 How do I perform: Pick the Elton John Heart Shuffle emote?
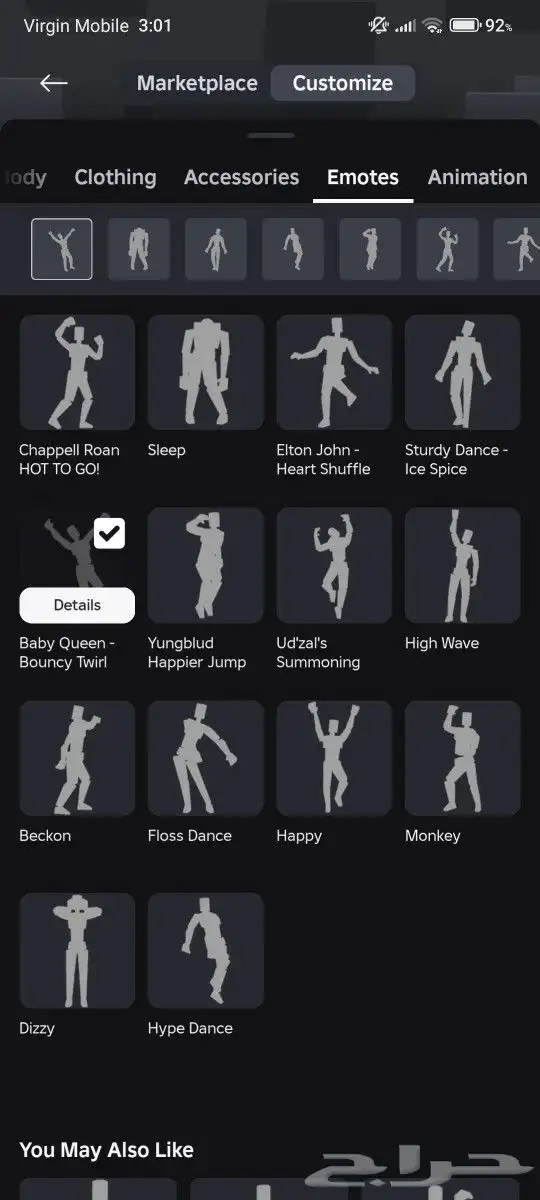coord(334,372)
